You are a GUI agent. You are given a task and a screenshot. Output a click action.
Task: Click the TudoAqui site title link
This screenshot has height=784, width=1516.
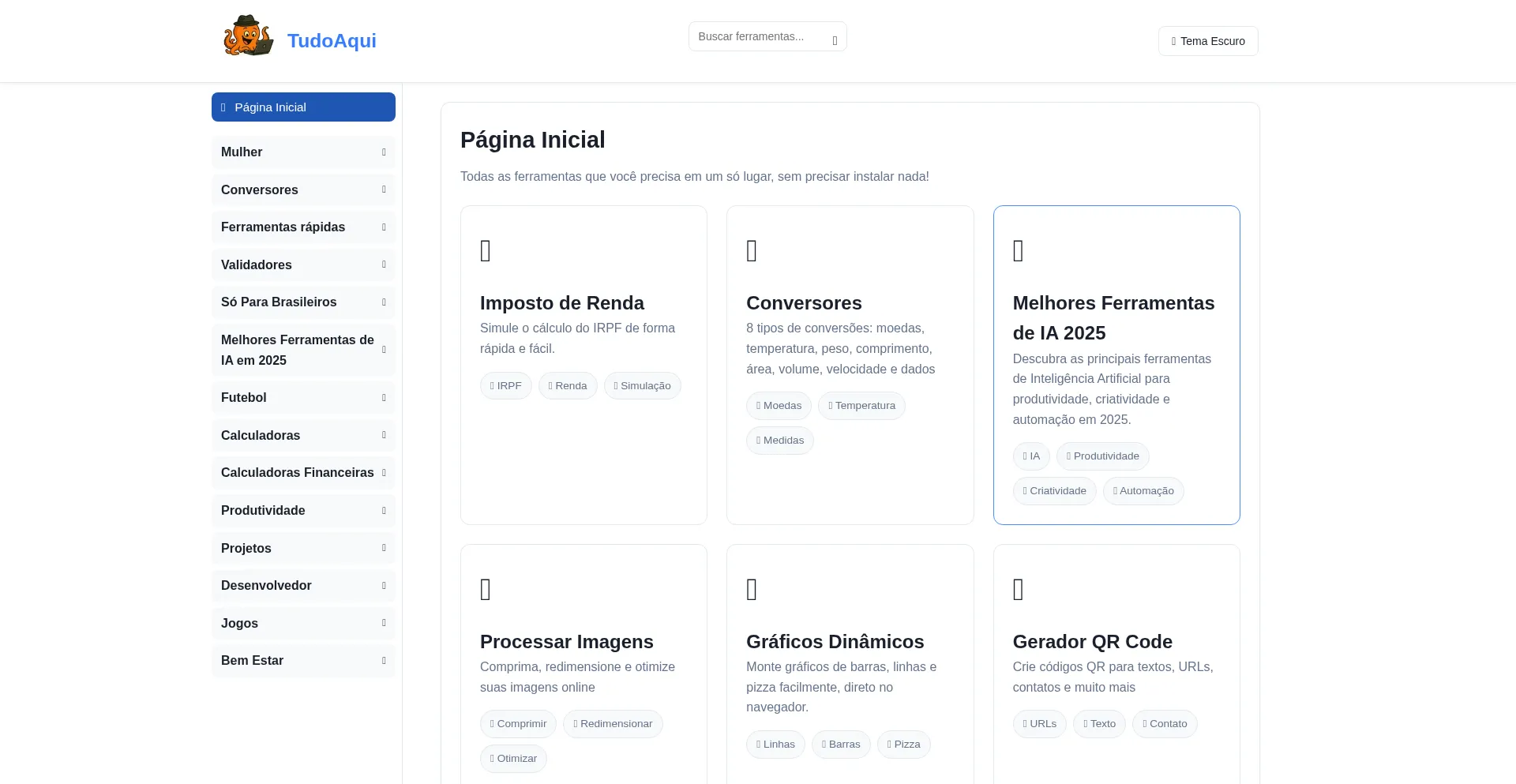332,41
